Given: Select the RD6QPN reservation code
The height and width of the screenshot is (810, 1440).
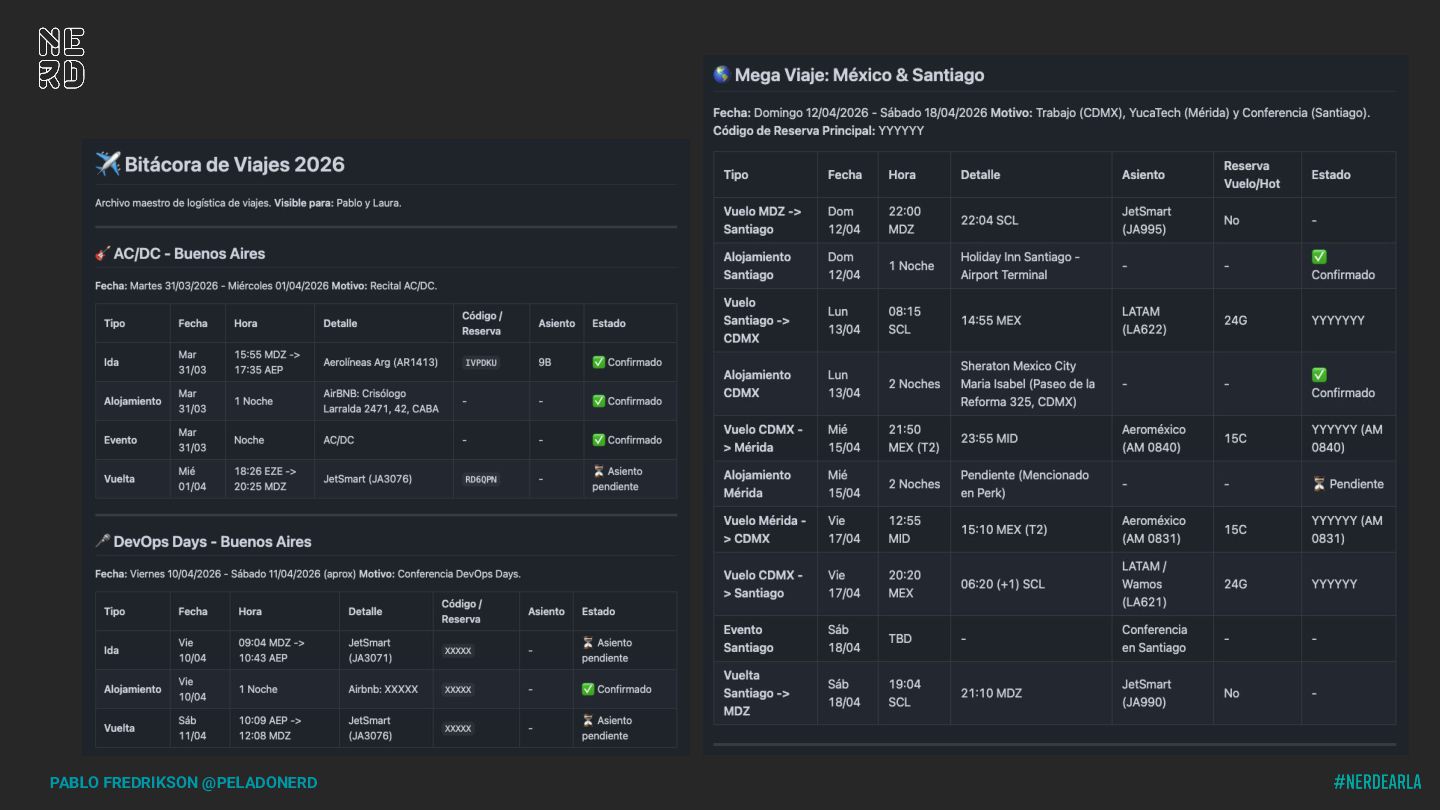Looking at the screenshot, I should (480, 479).
